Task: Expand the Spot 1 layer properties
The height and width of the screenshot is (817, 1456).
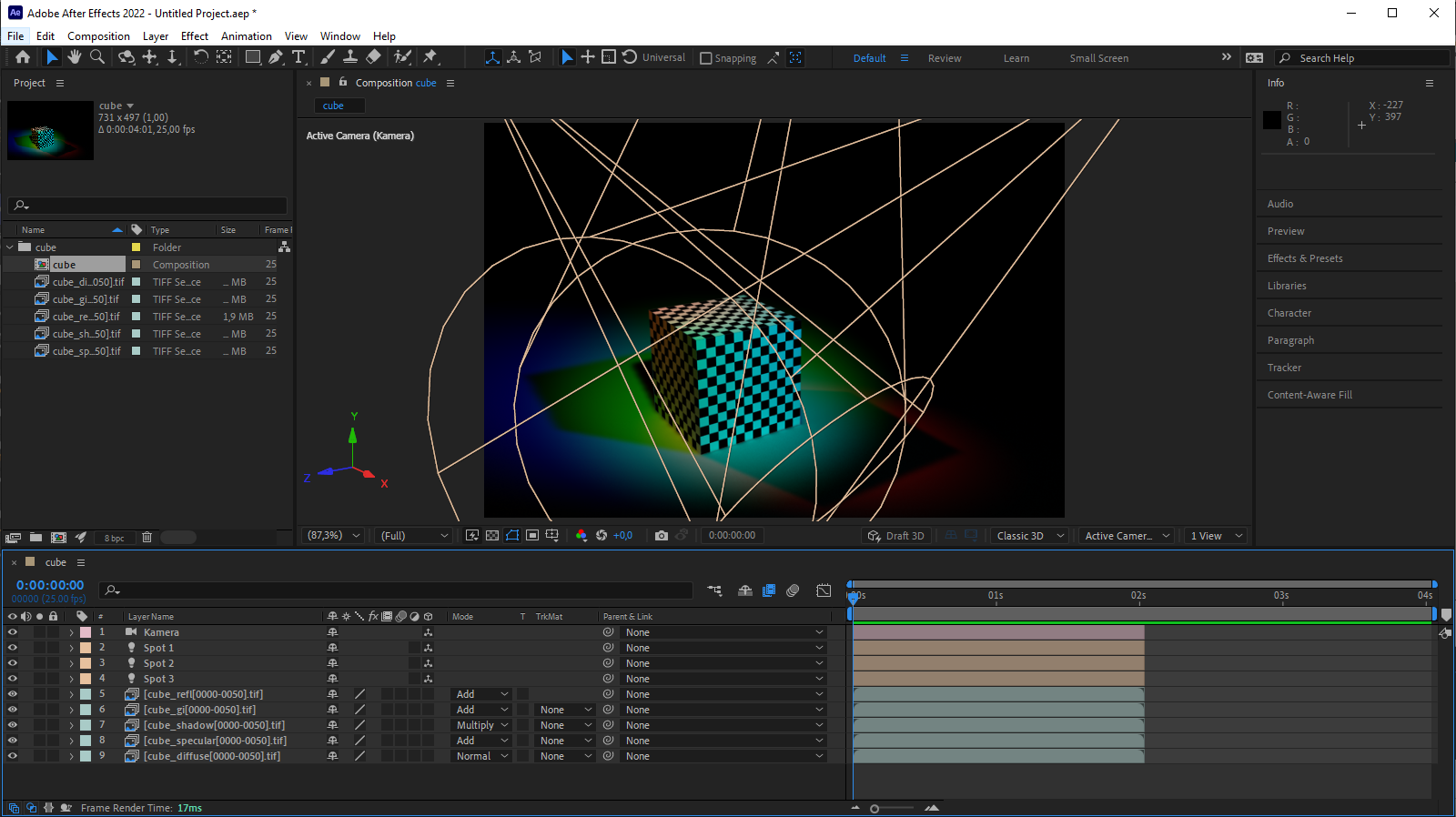Action: pos(71,648)
